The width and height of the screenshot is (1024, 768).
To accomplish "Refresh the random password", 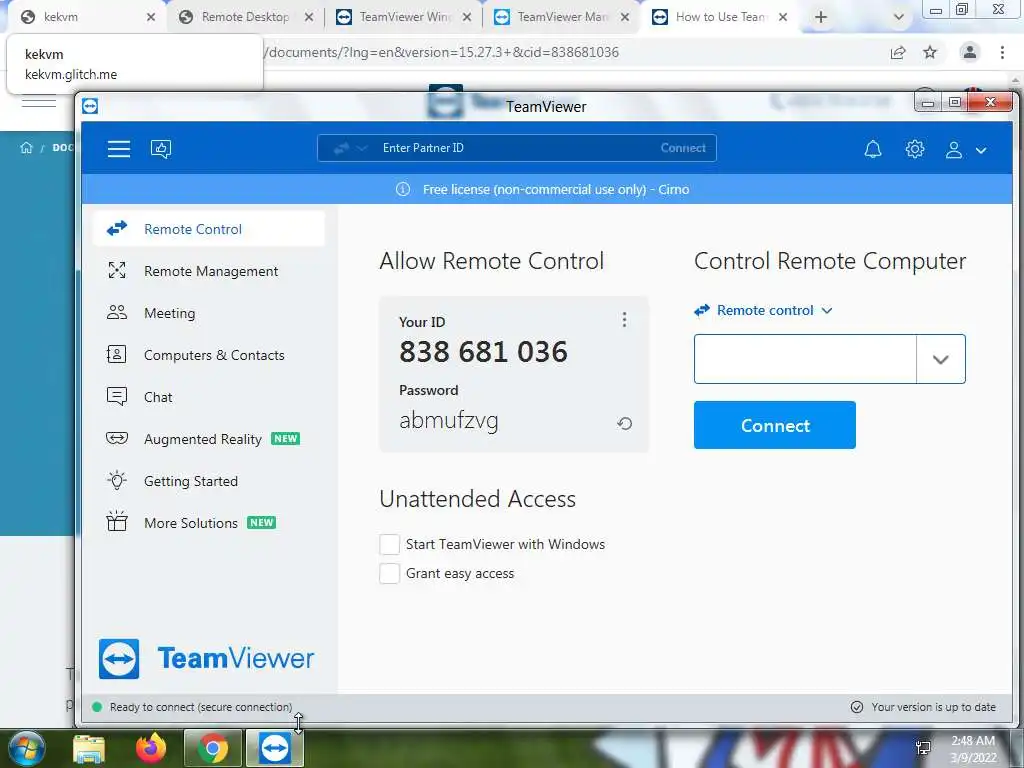I will [624, 423].
